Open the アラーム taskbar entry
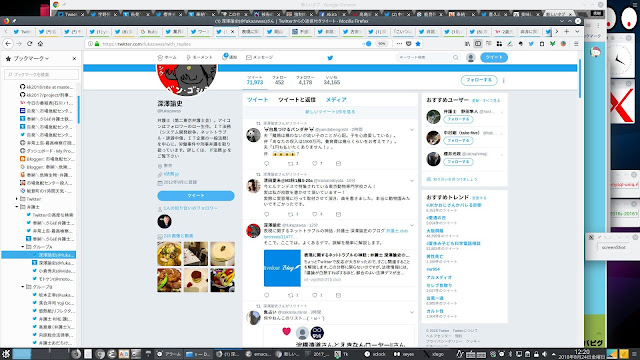 point(169,354)
